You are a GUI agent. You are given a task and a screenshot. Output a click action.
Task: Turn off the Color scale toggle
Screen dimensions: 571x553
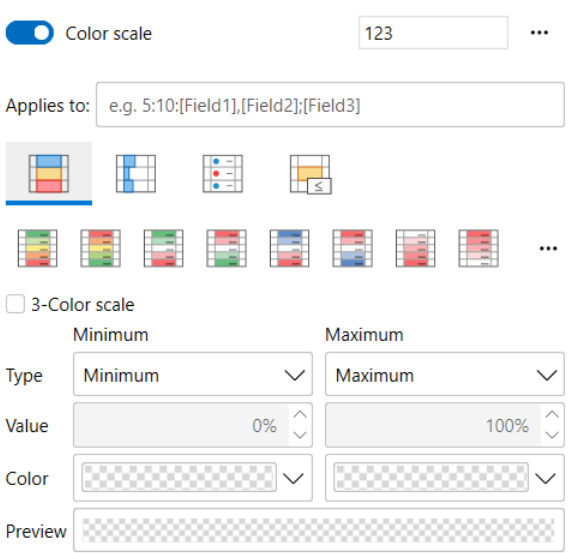pyautogui.click(x=30, y=33)
